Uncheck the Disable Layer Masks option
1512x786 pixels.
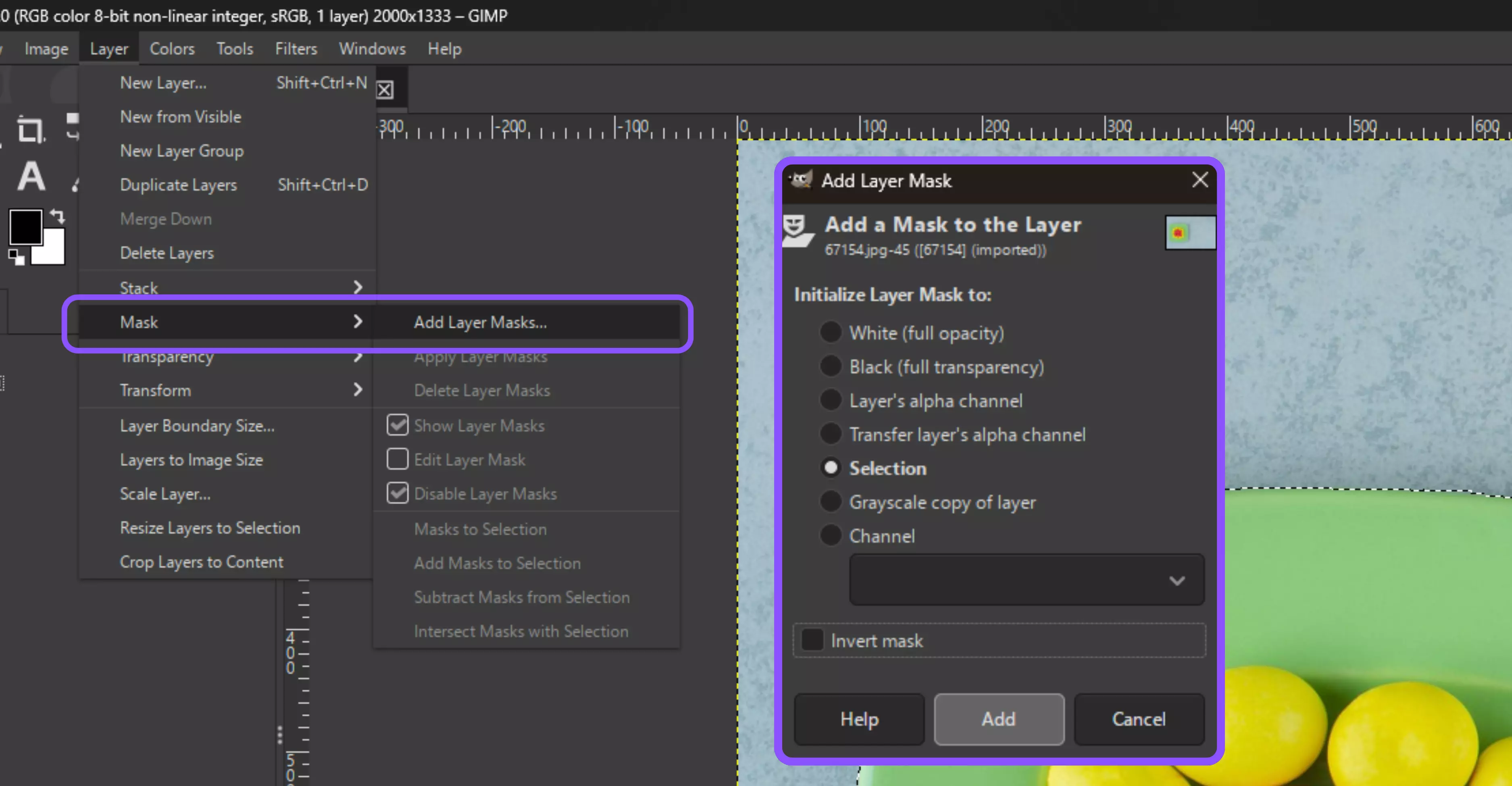coord(398,493)
